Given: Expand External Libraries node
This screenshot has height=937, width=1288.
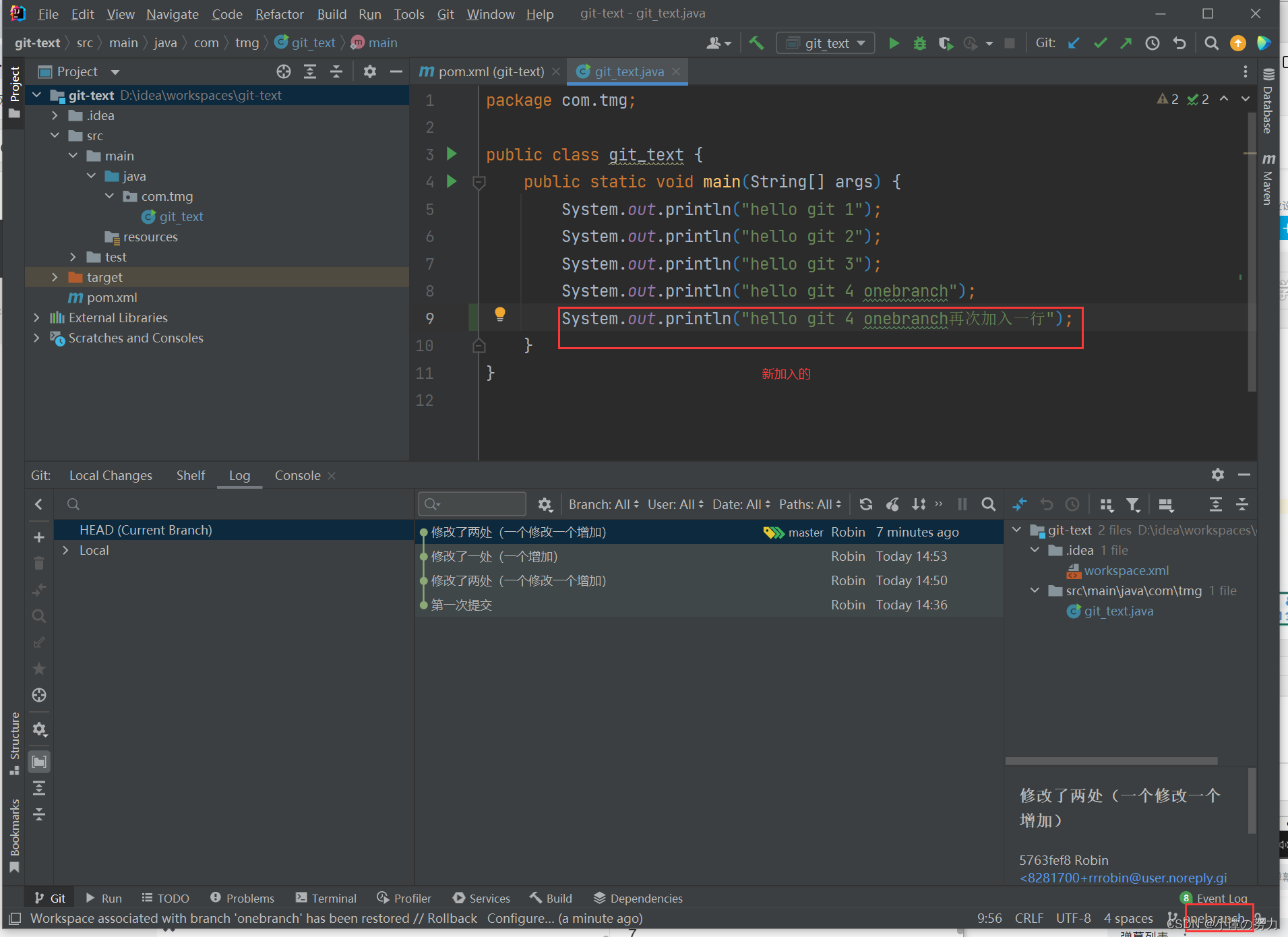Looking at the screenshot, I should tap(37, 318).
